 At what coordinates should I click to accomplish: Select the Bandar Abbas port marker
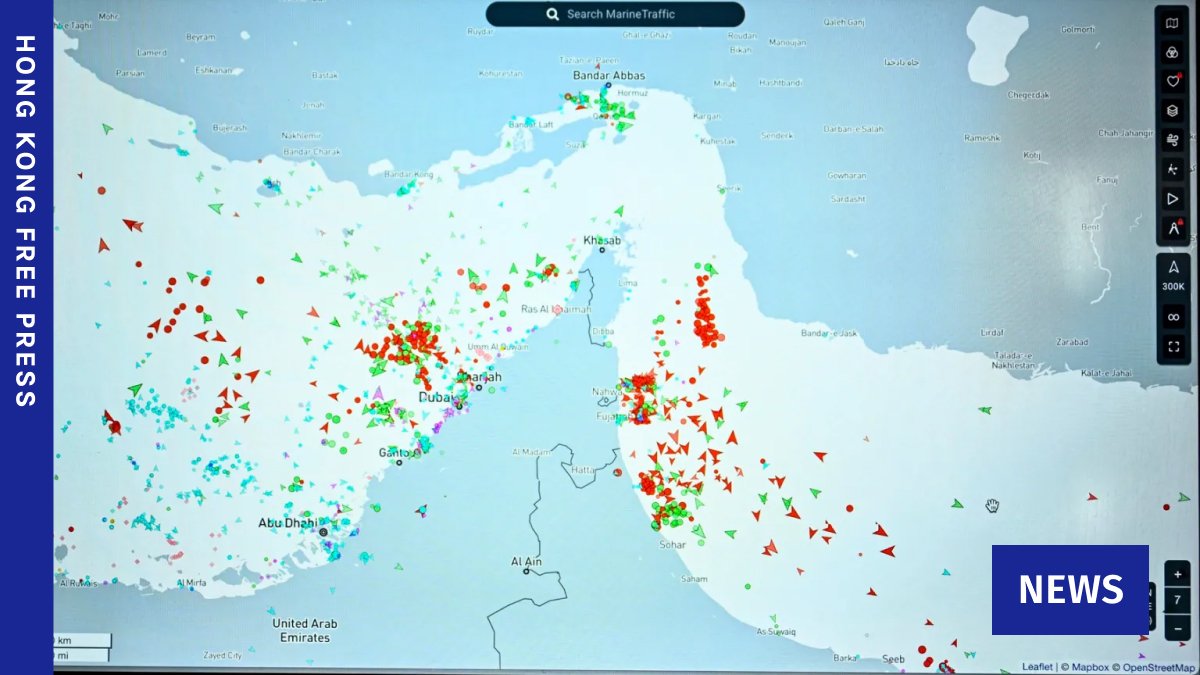click(x=608, y=86)
